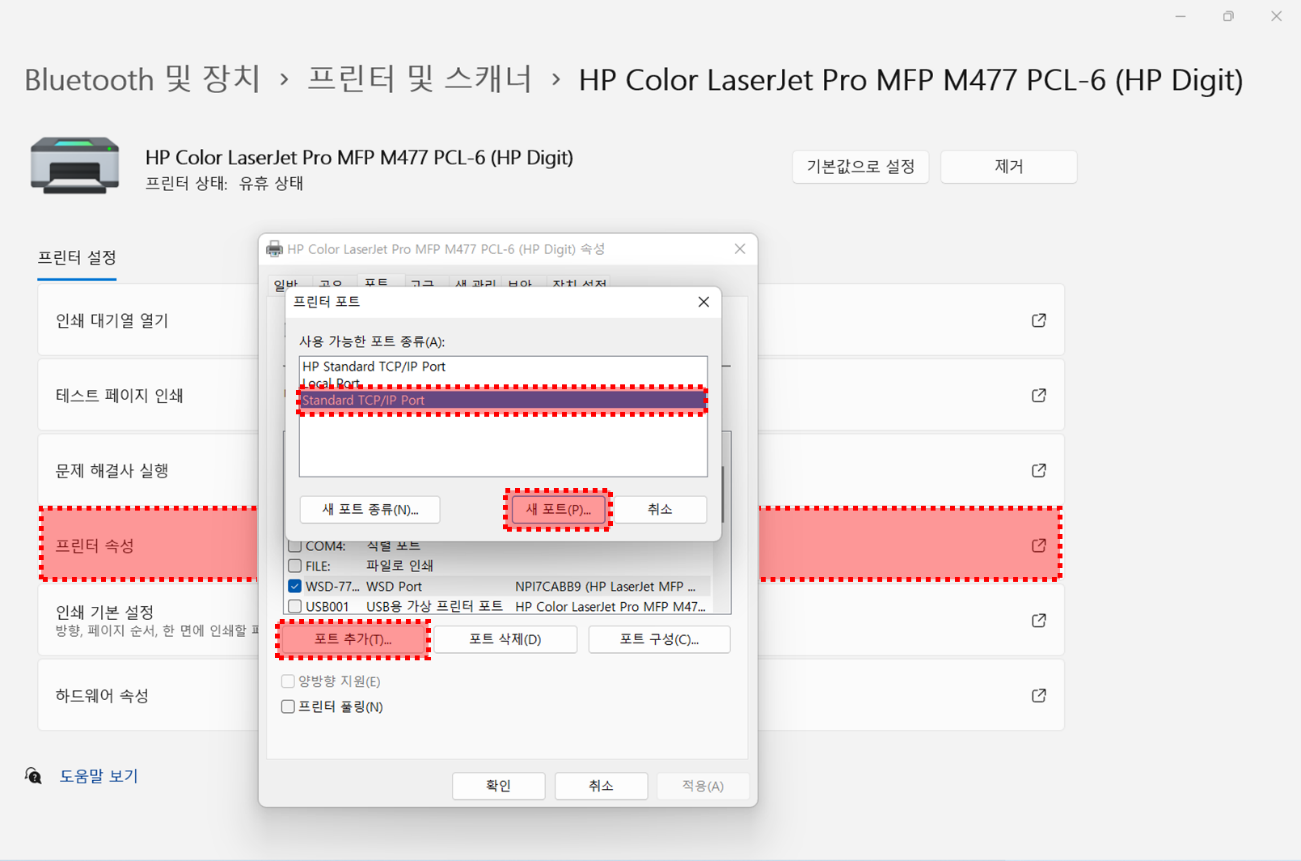Click the open-external icon on 문제 해결사 실행 row

pos(1039,470)
